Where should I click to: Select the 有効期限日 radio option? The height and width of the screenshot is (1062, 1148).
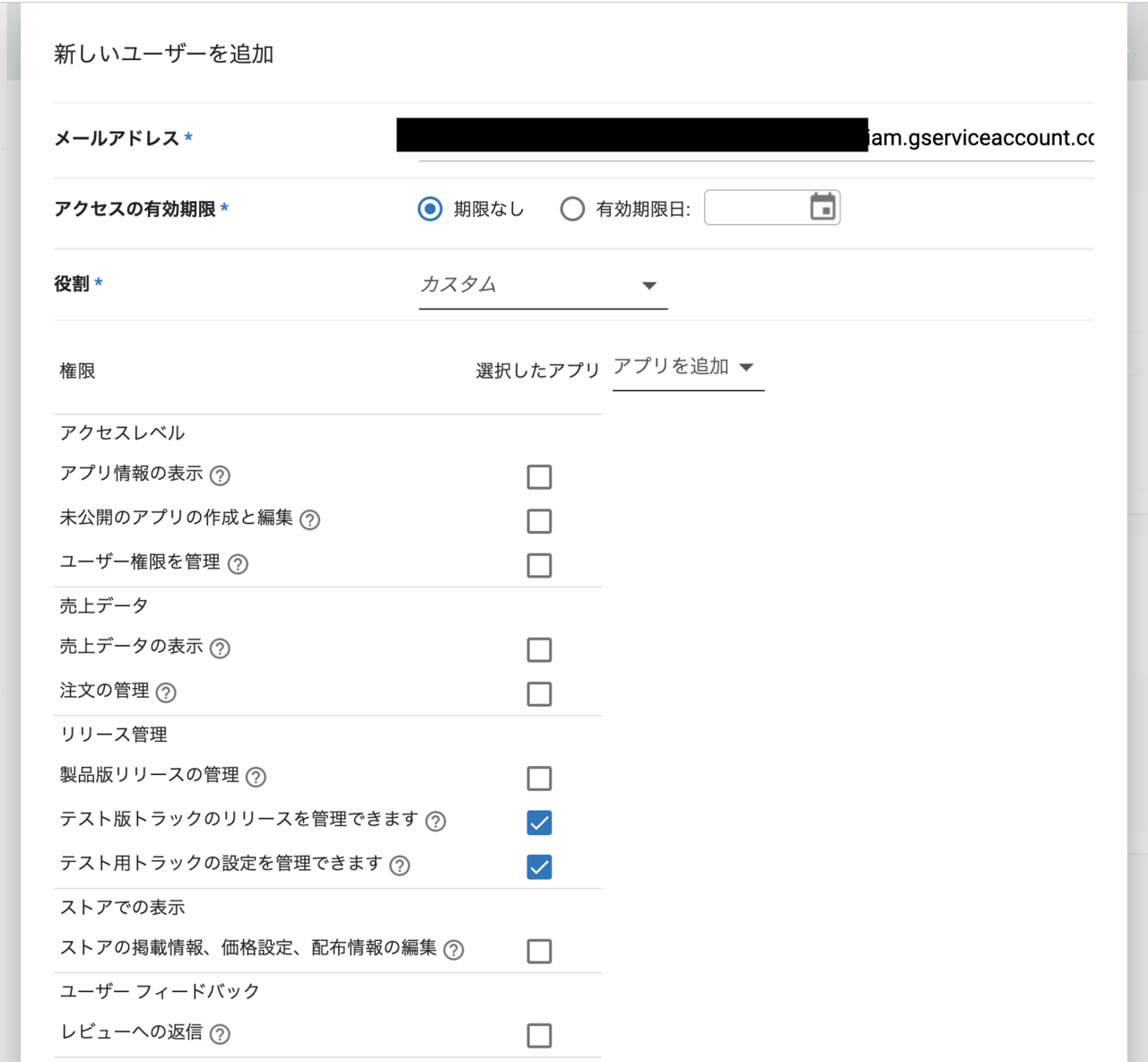pos(572,209)
